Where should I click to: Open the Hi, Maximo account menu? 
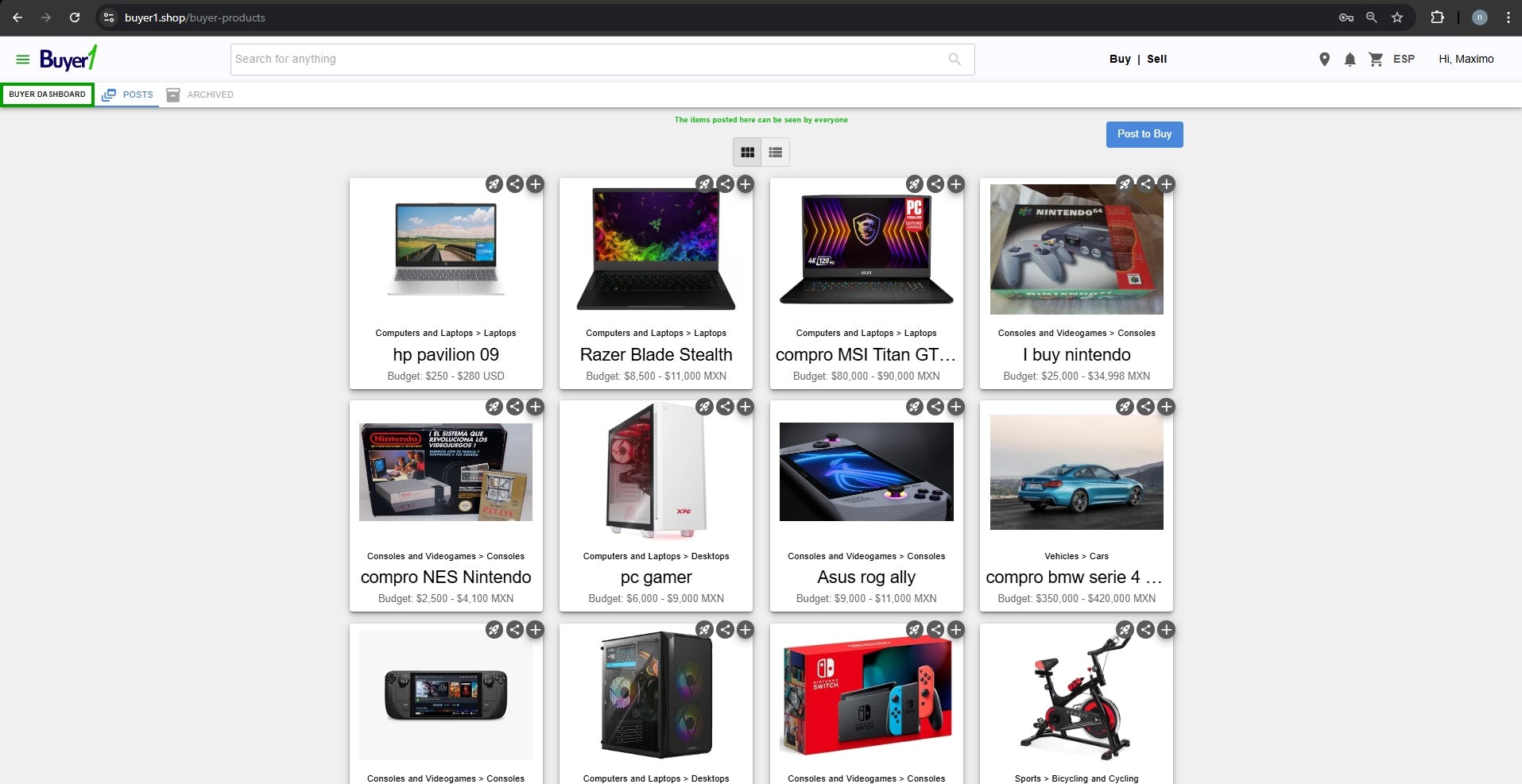(x=1466, y=60)
